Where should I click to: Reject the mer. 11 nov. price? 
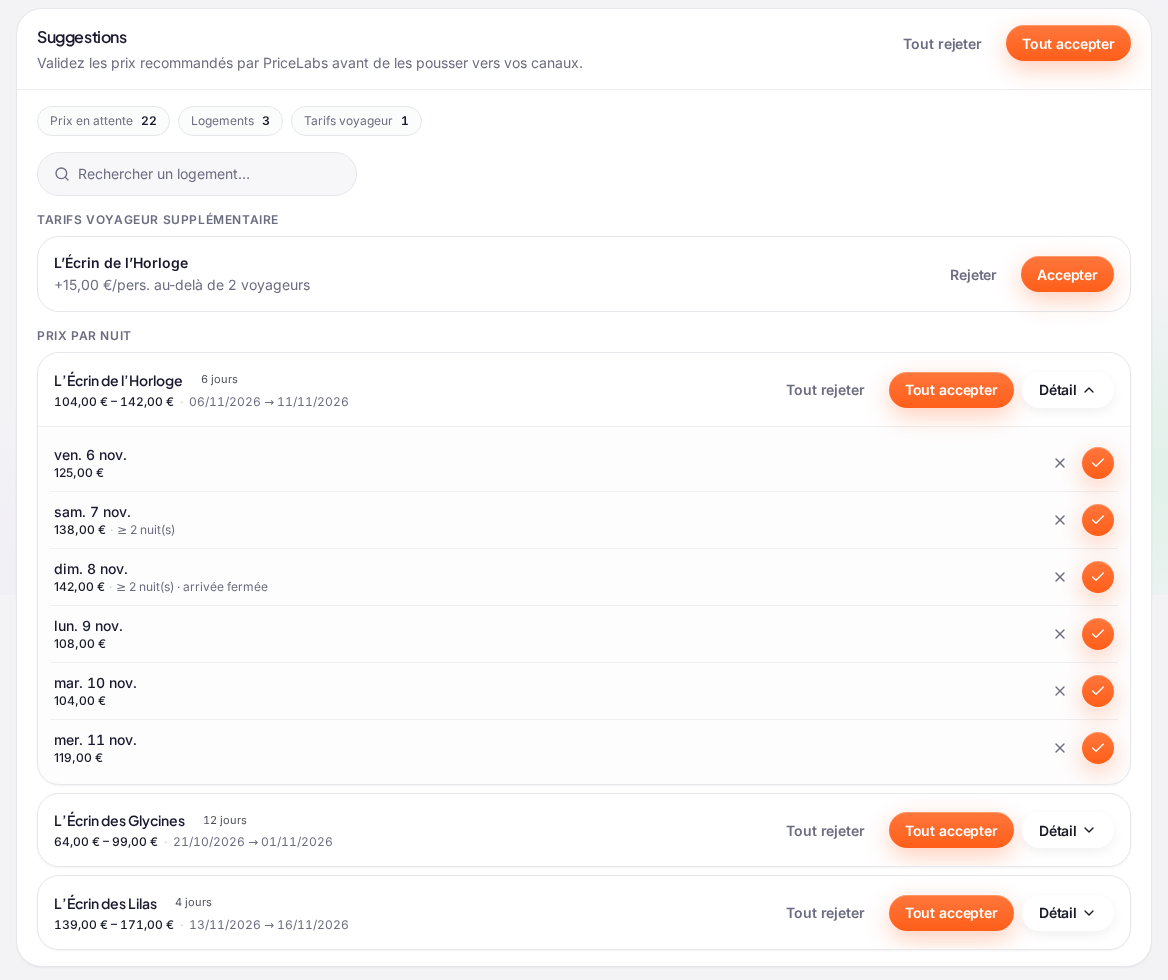(1060, 748)
